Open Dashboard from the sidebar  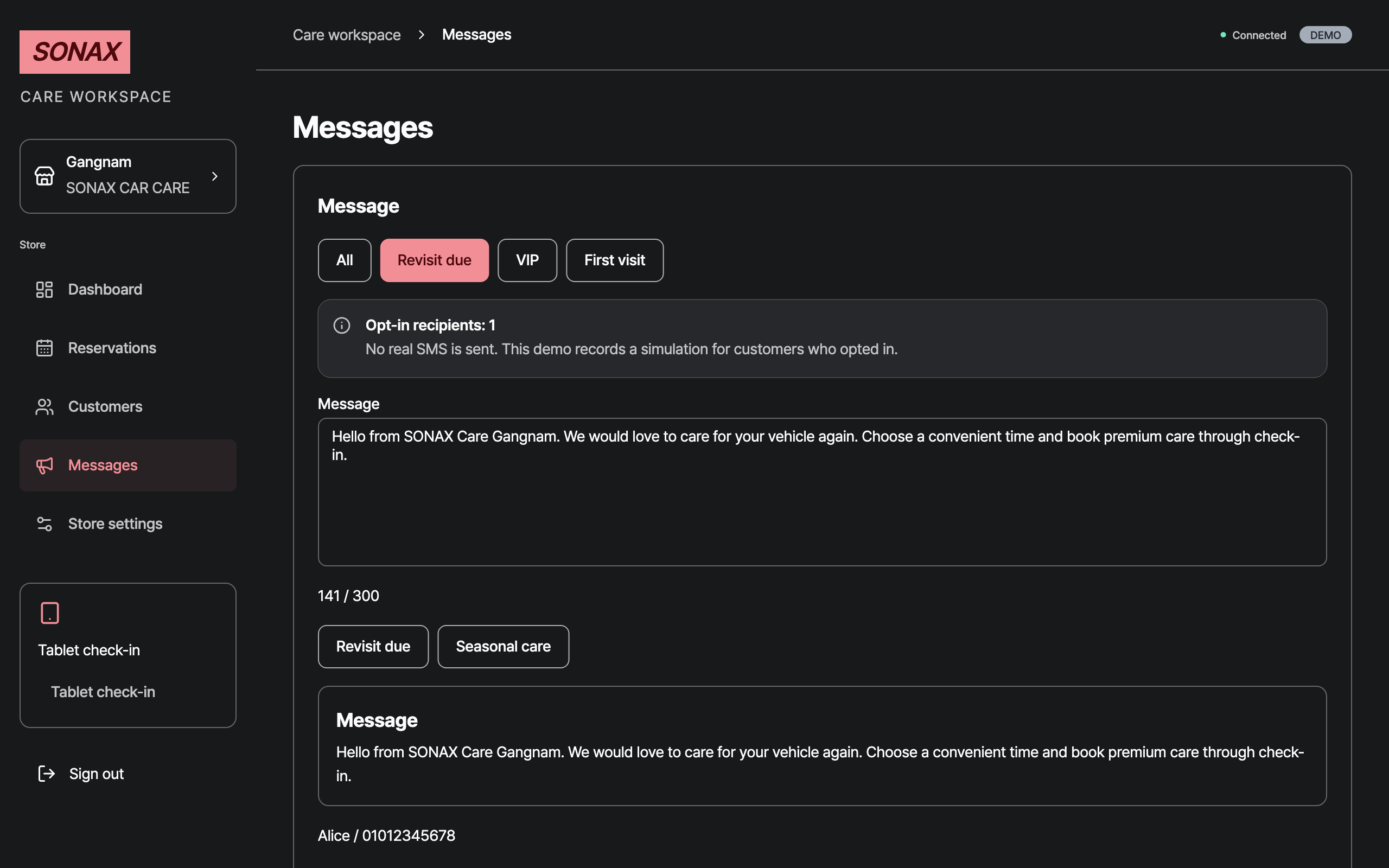point(128,289)
